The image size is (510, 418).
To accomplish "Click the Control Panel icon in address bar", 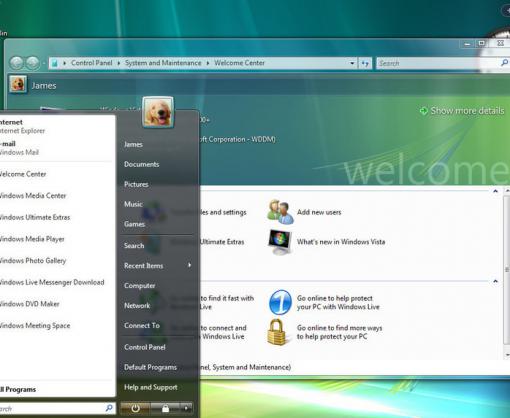I will tap(54, 63).
